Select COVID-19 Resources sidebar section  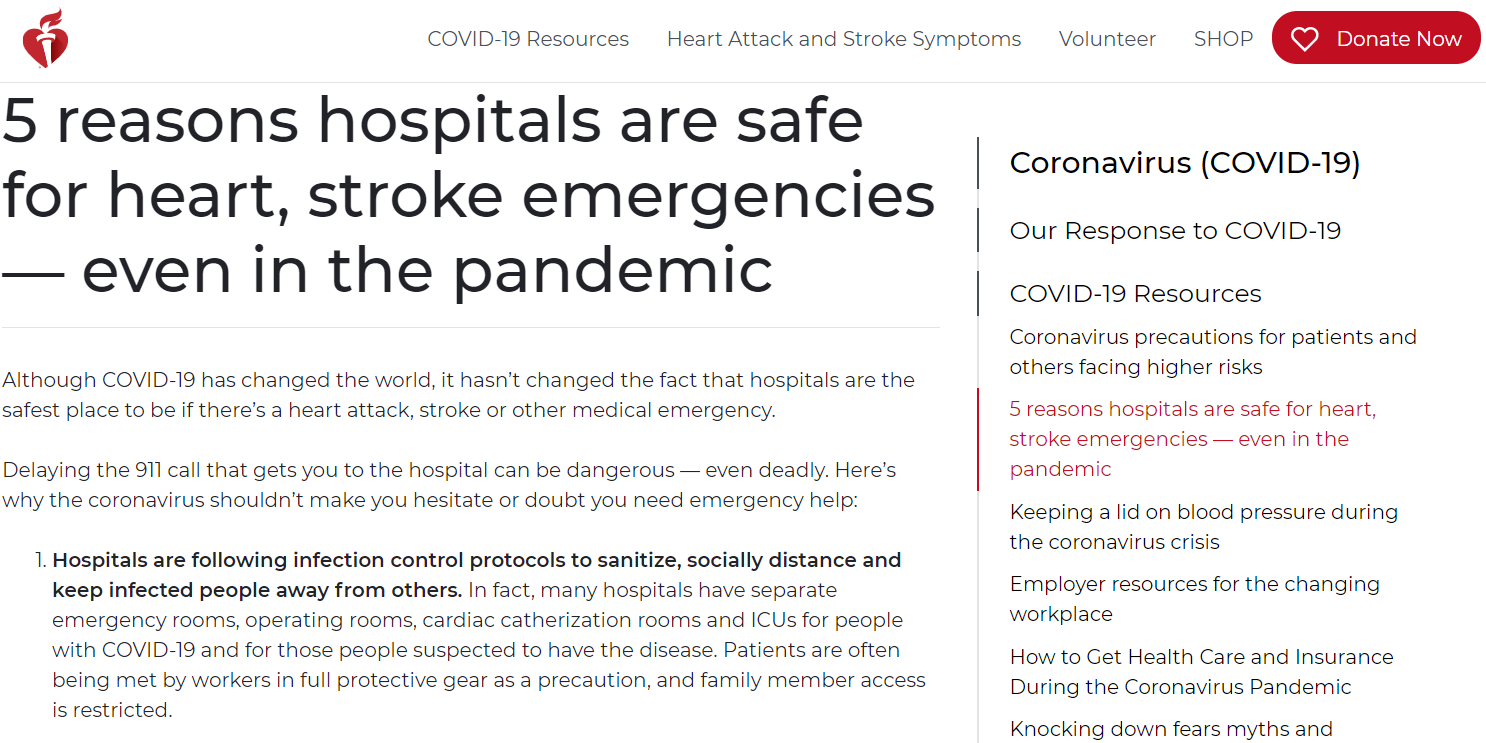click(x=1135, y=294)
